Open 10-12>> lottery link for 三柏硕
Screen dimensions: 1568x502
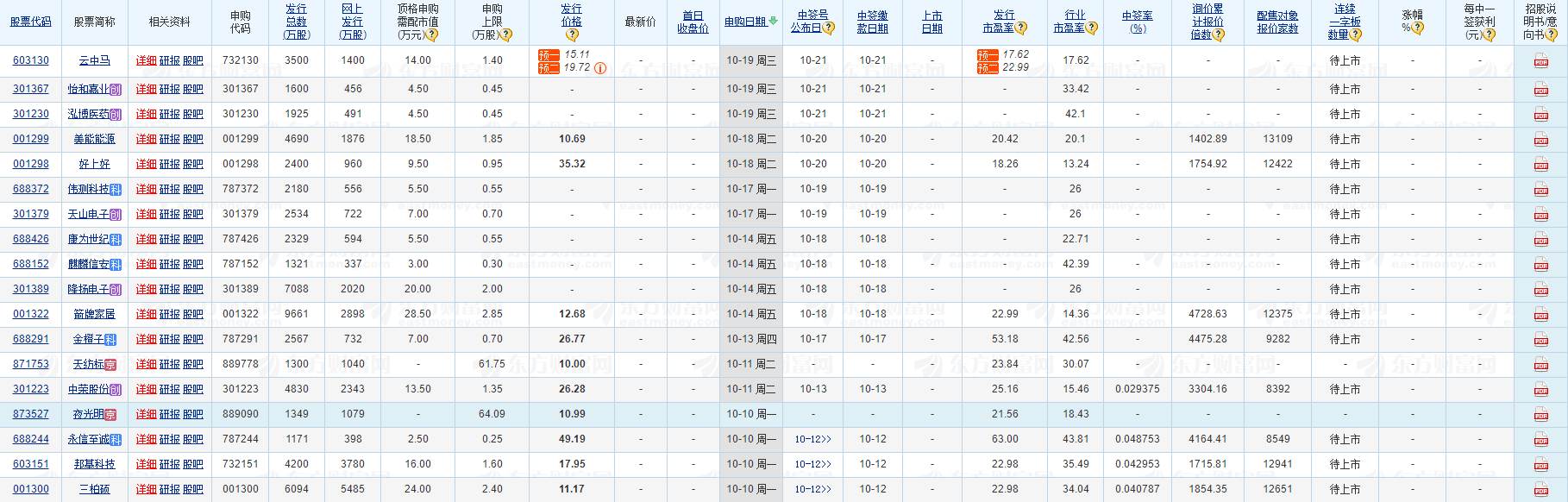pos(813,490)
